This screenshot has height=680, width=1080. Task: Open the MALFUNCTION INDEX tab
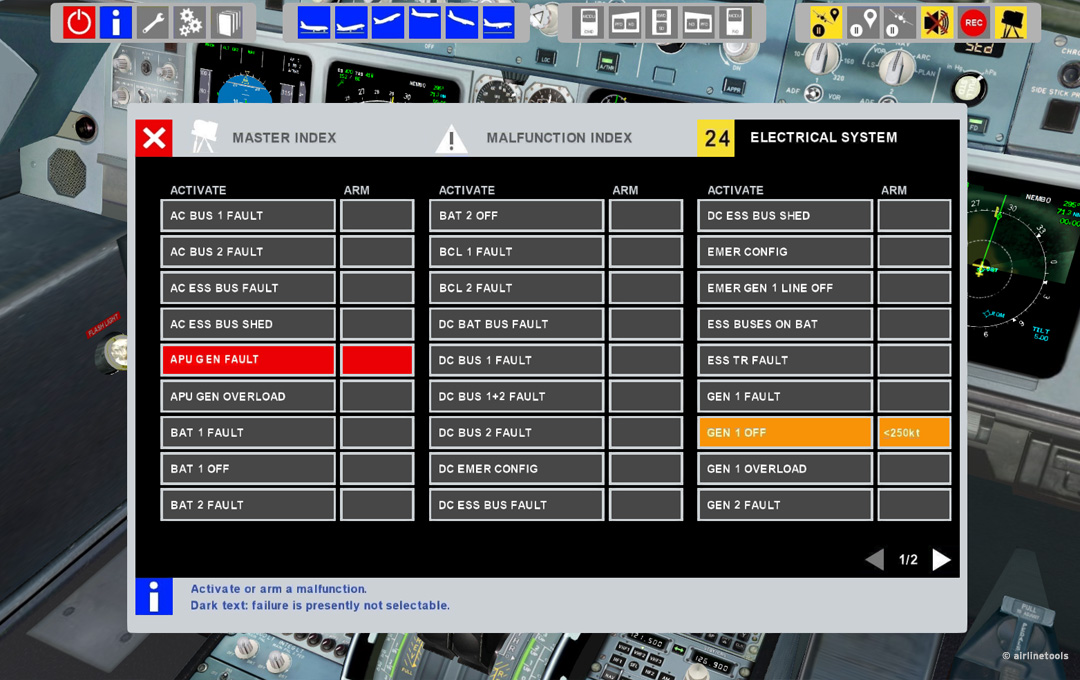[559, 138]
